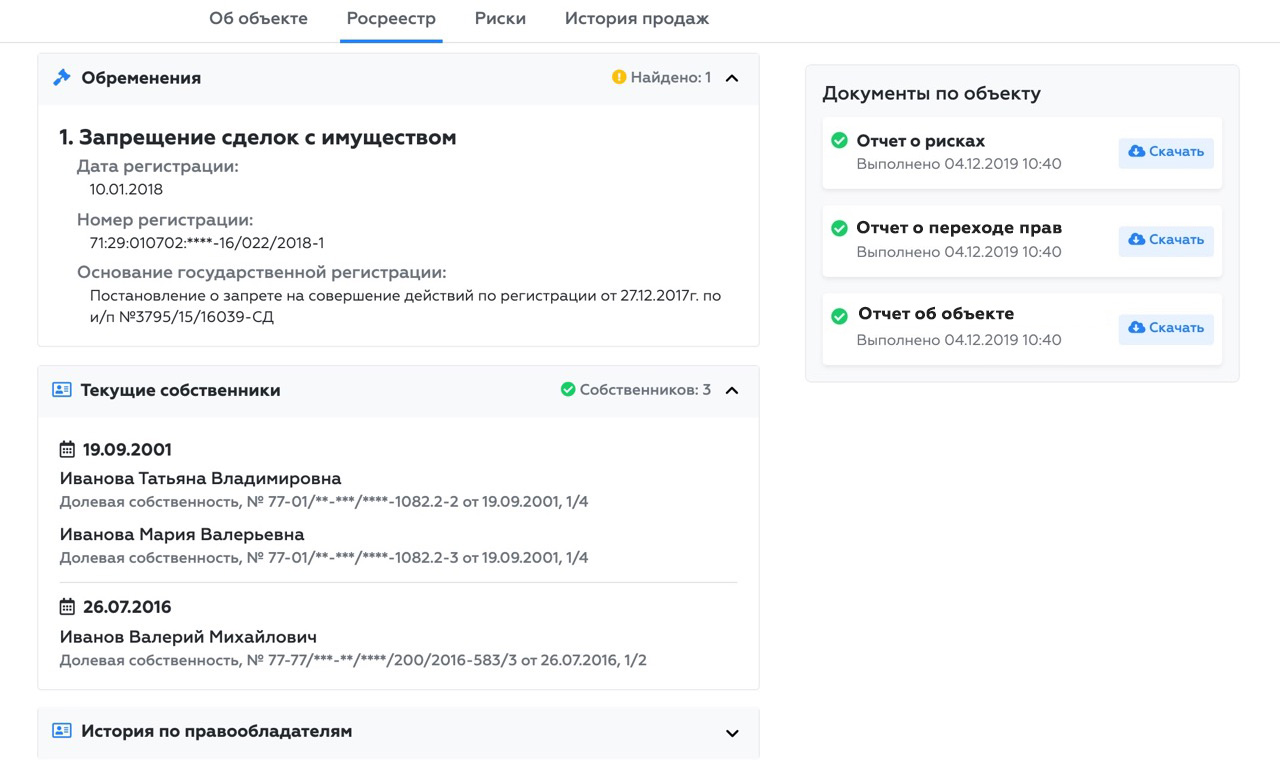The height and width of the screenshot is (768, 1280).
Task: Click the ID card icon beside Текущие собственники
Action: [x=62, y=390]
